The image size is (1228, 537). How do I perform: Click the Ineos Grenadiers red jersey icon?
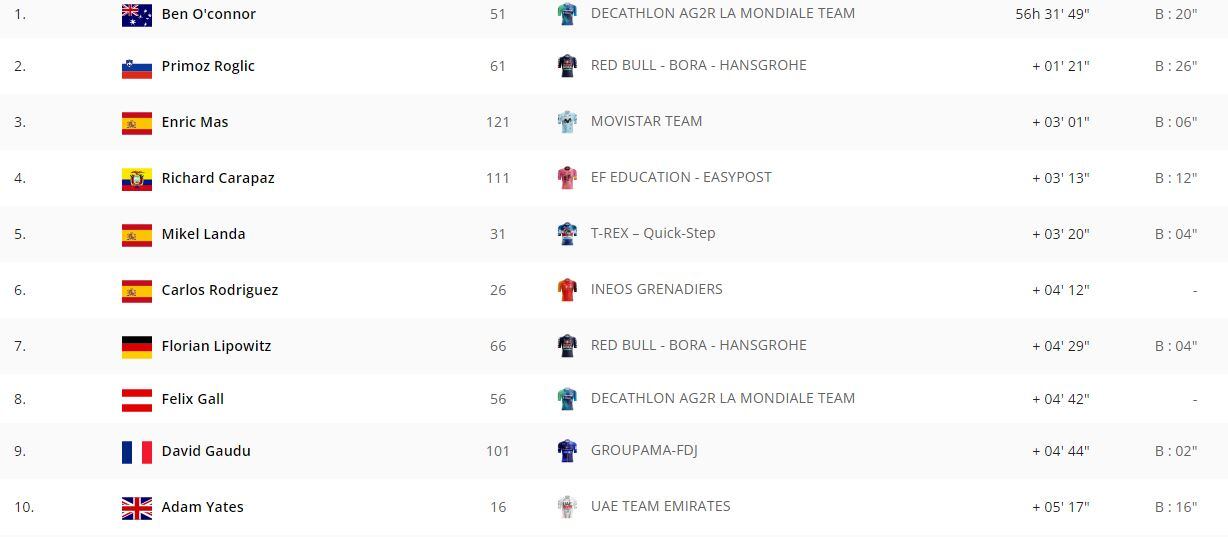tap(567, 290)
